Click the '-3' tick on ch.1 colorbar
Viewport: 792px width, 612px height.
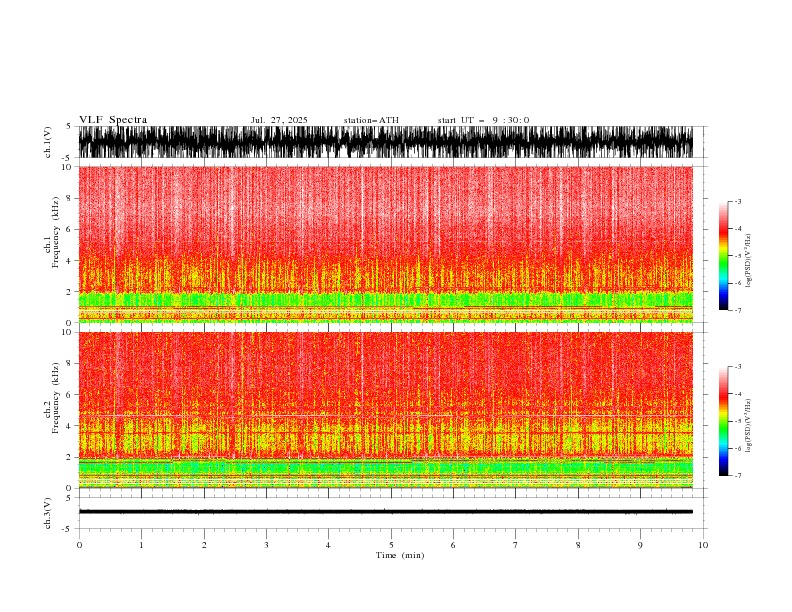738,201
